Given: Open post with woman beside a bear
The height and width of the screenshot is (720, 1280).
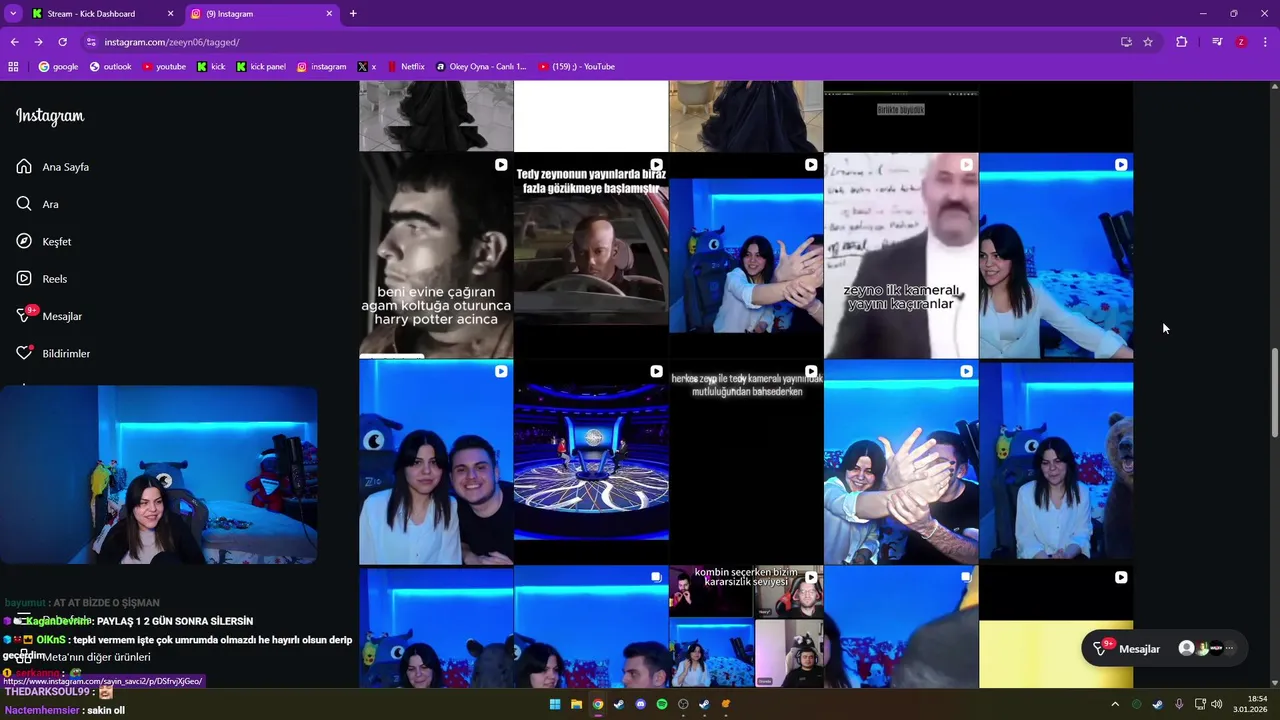Looking at the screenshot, I should 1056,462.
